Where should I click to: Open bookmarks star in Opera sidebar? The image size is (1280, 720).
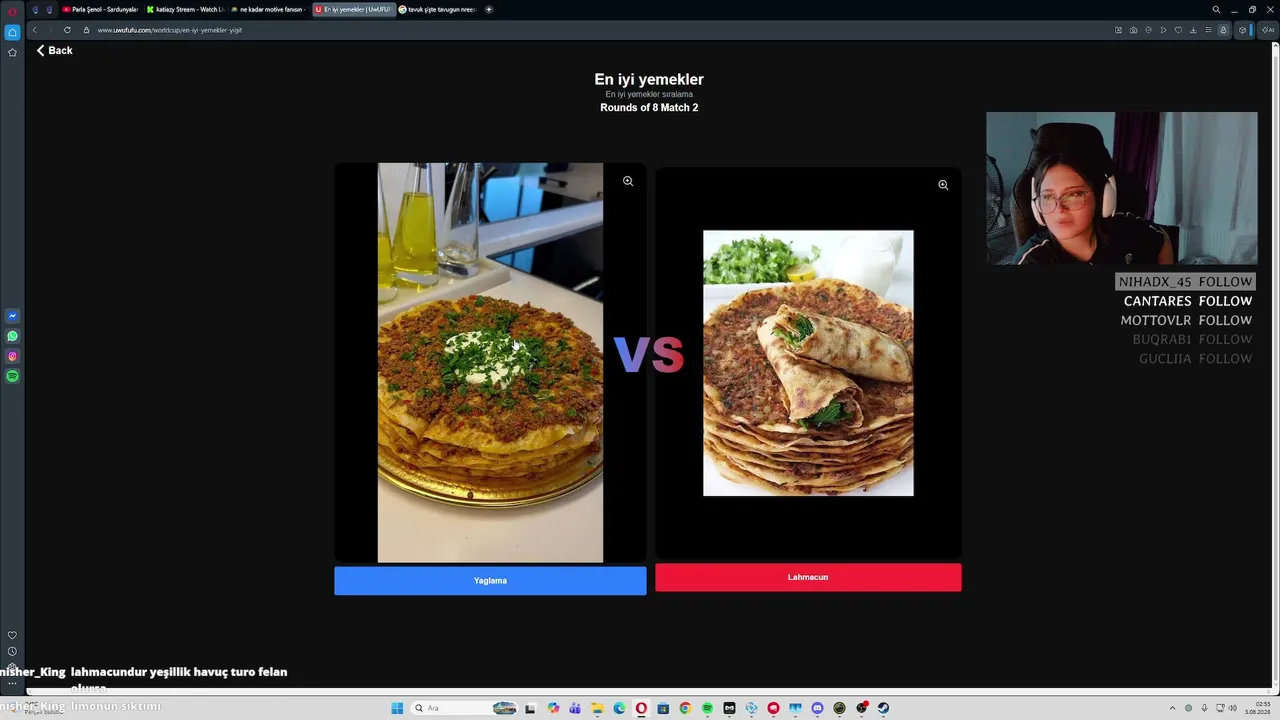tap(12, 52)
